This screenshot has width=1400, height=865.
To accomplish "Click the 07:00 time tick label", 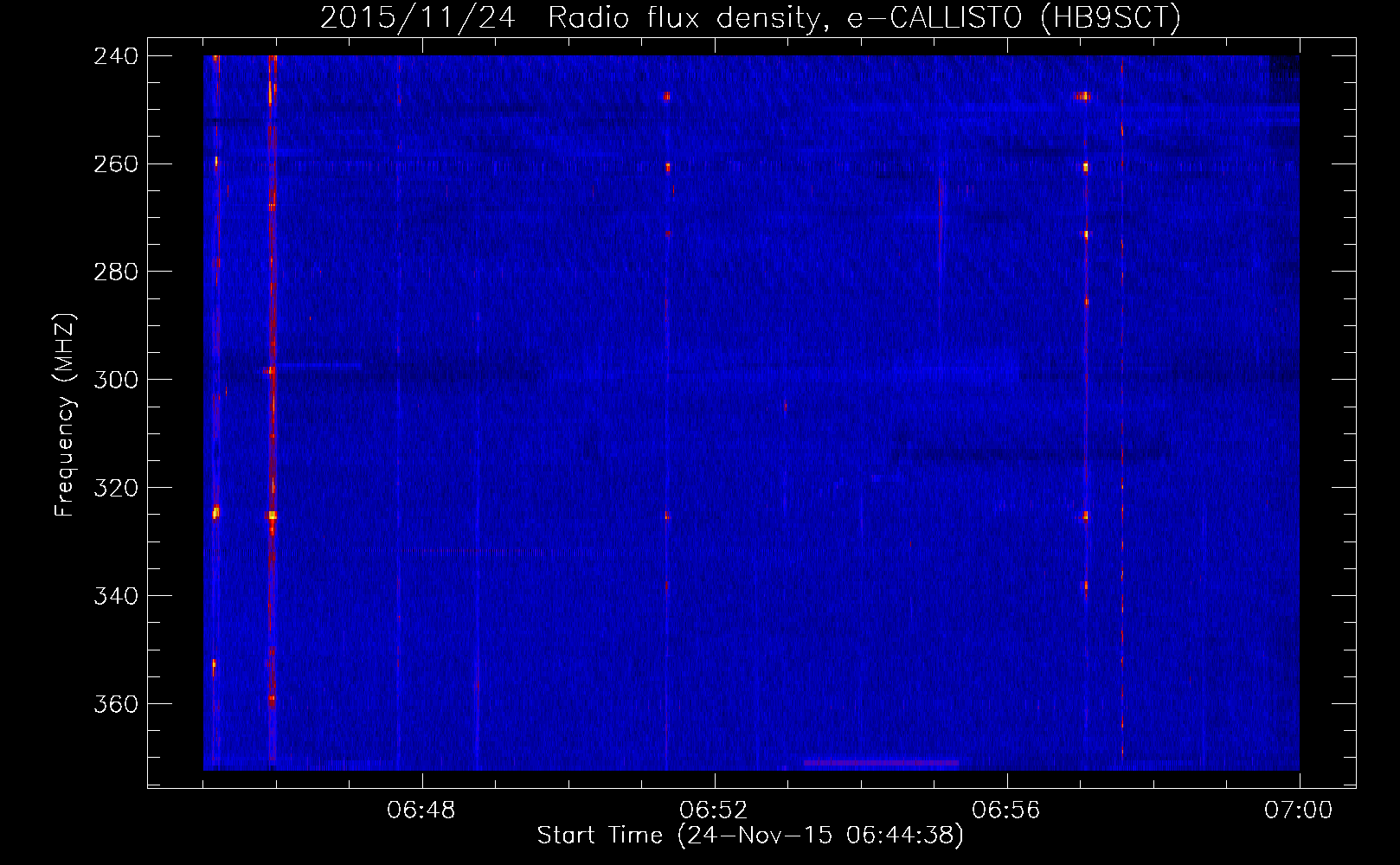I will click(x=1299, y=811).
